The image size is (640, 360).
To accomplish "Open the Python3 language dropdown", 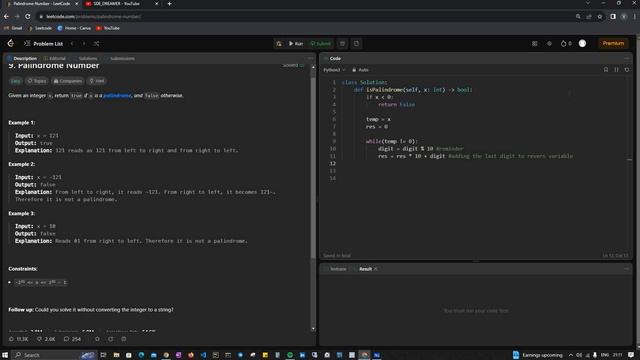I will click(334, 70).
